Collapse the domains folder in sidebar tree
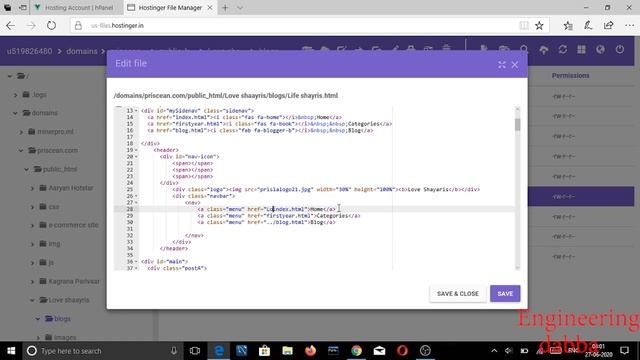The width and height of the screenshot is (640, 360). (16, 113)
